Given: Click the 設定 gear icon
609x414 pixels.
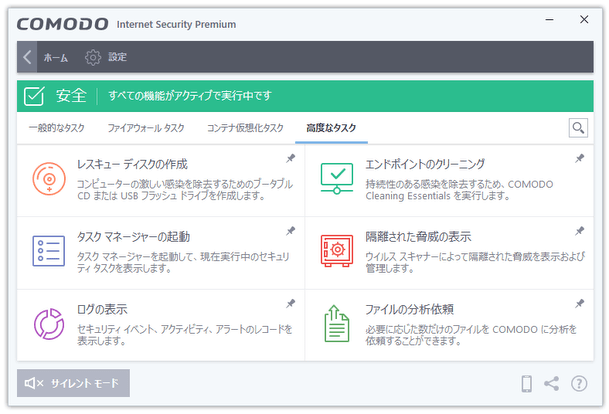Looking at the screenshot, I should click(x=93, y=57).
